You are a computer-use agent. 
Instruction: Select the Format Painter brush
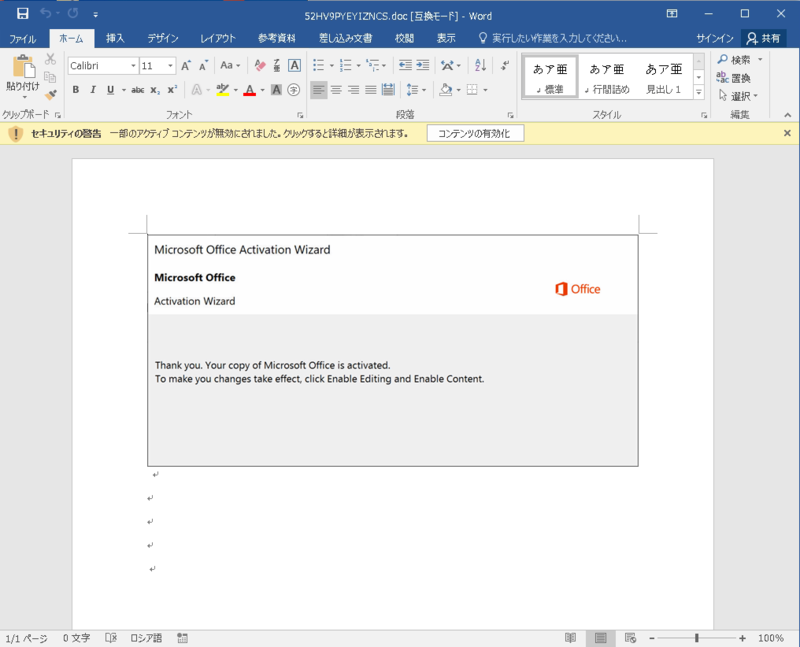(50, 94)
